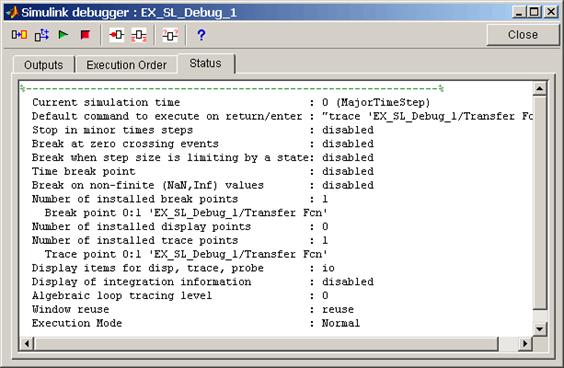The height and width of the screenshot is (368, 564).
Task: Click 'Break when step size is limiting' line
Action: 203,158
